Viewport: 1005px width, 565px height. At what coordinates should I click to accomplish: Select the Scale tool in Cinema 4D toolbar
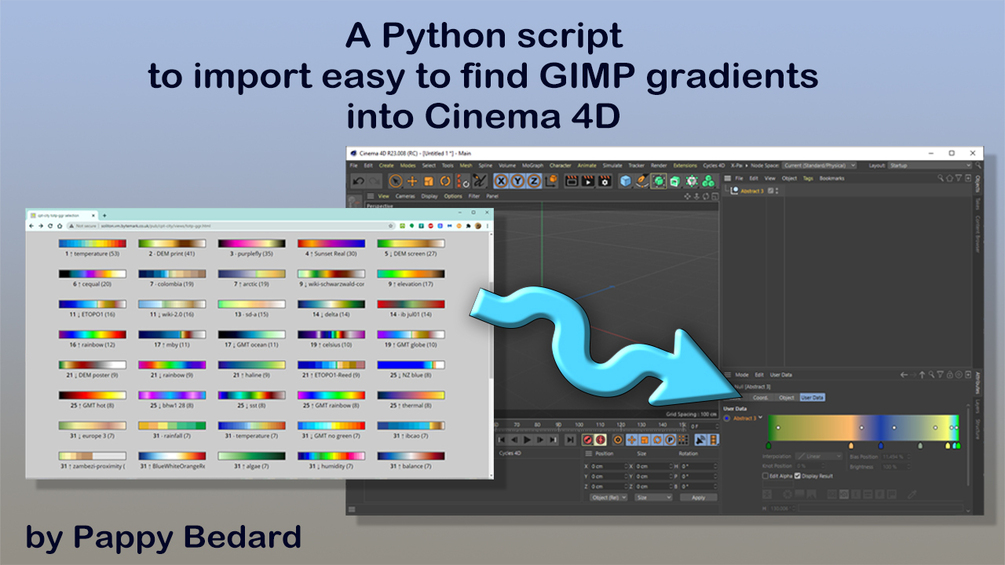click(x=429, y=181)
